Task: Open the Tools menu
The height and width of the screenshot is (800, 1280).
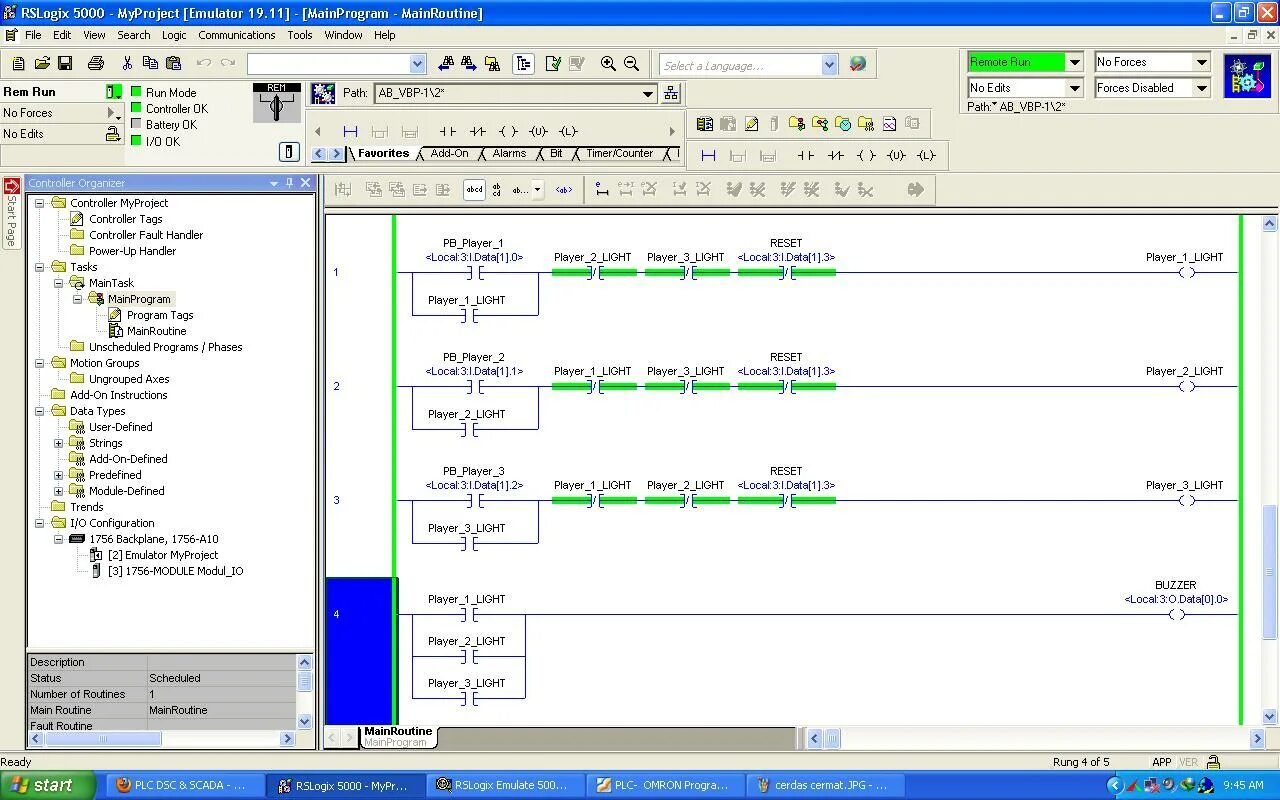Action: click(x=300, y=35)
